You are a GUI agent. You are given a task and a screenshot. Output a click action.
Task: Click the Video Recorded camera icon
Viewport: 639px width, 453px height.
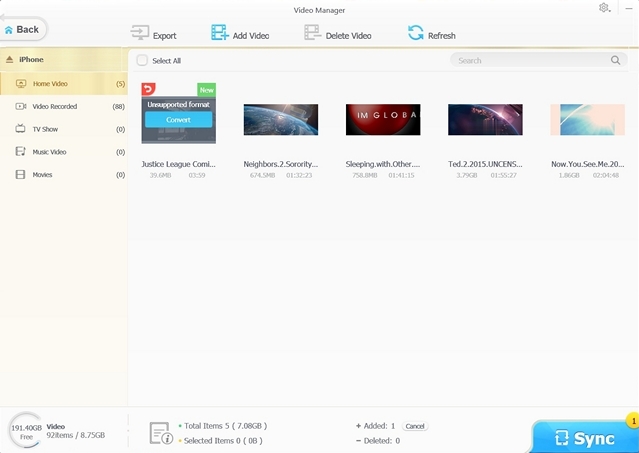(20, 106)
